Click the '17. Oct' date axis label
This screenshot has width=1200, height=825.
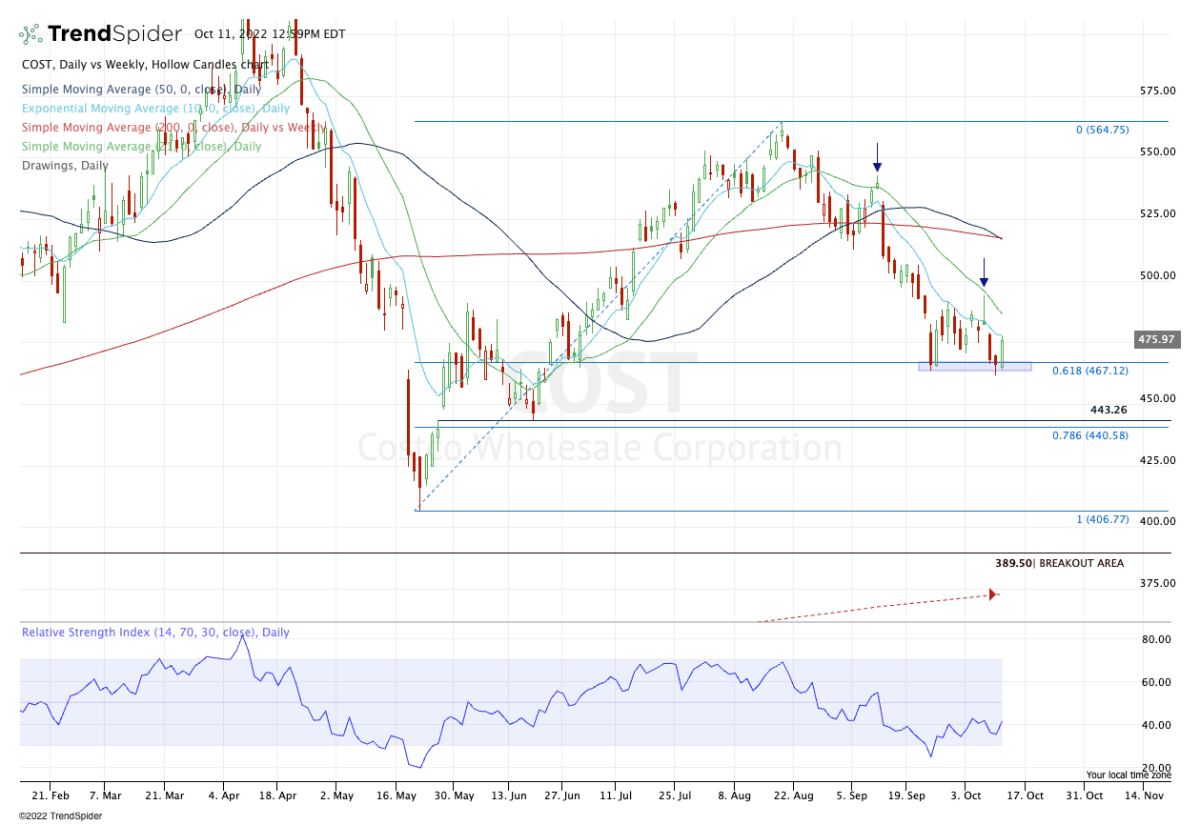pyautogui.click(x=1024, y=795)
